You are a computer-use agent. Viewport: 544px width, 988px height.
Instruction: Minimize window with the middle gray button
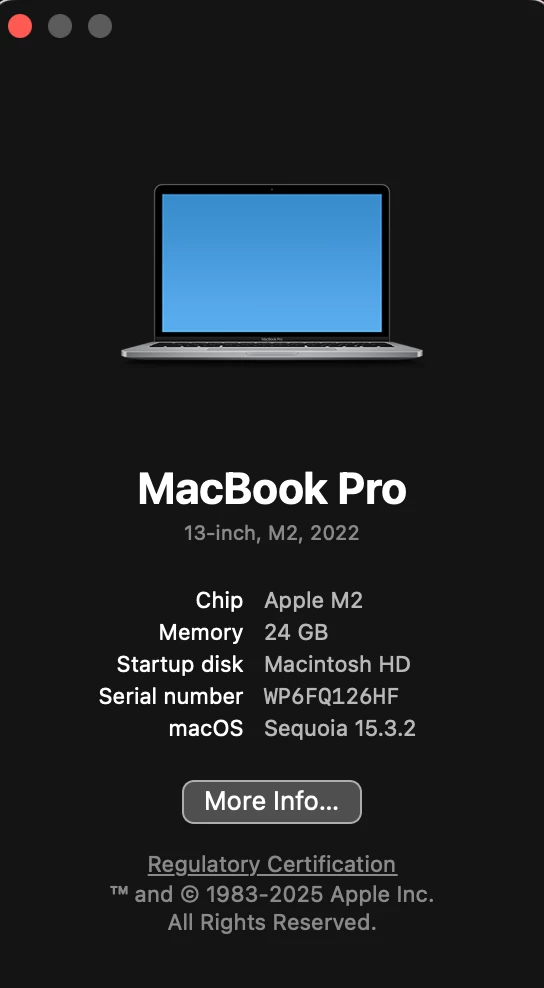pos(60,26)
